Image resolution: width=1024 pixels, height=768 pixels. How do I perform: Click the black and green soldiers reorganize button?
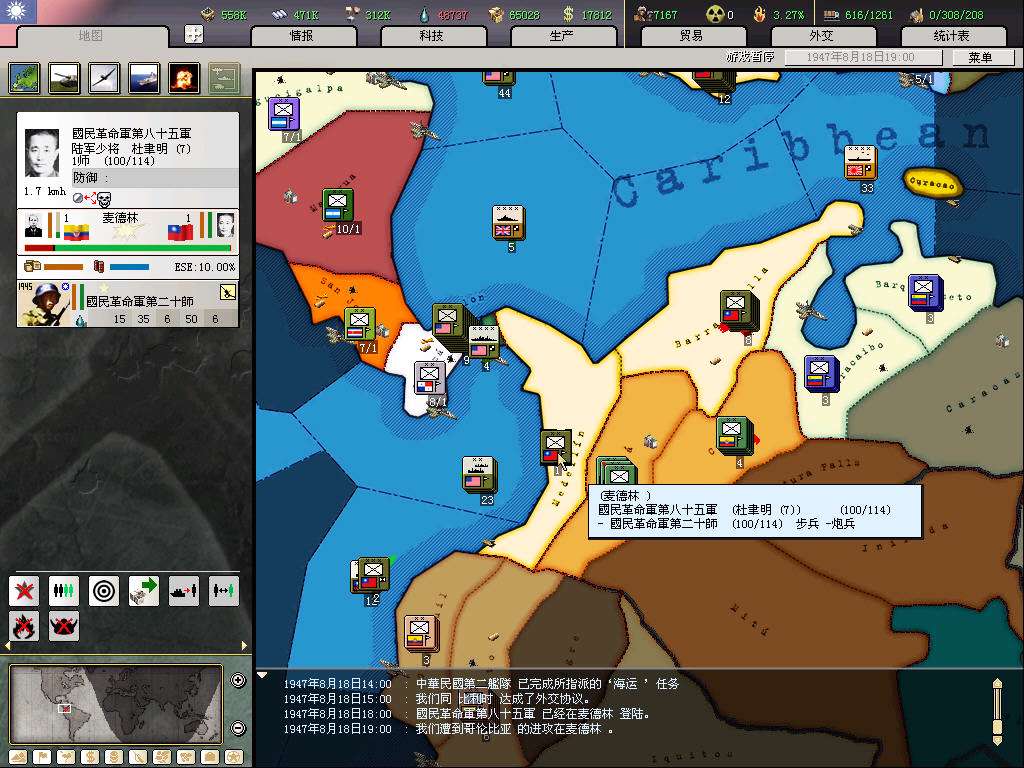coord(64,591)
